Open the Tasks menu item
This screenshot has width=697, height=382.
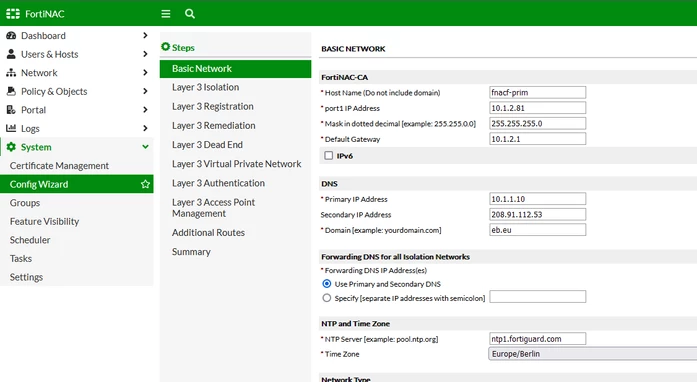(21, 258)
